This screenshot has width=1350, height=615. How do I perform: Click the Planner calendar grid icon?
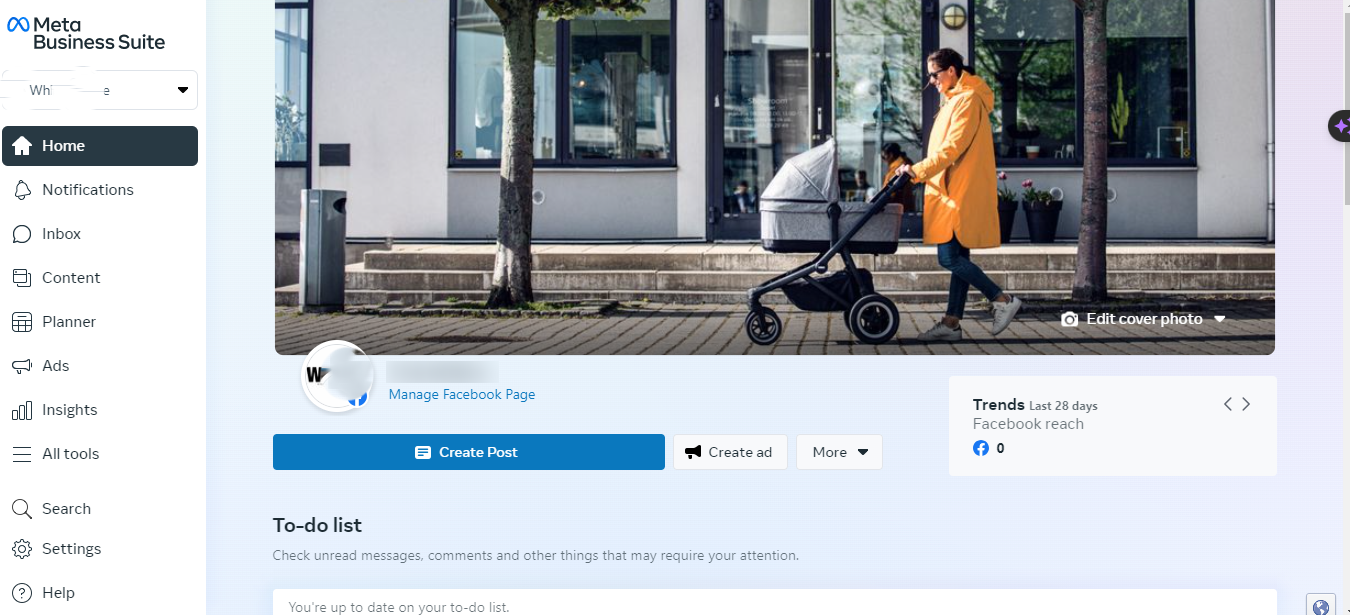point(22,322)
